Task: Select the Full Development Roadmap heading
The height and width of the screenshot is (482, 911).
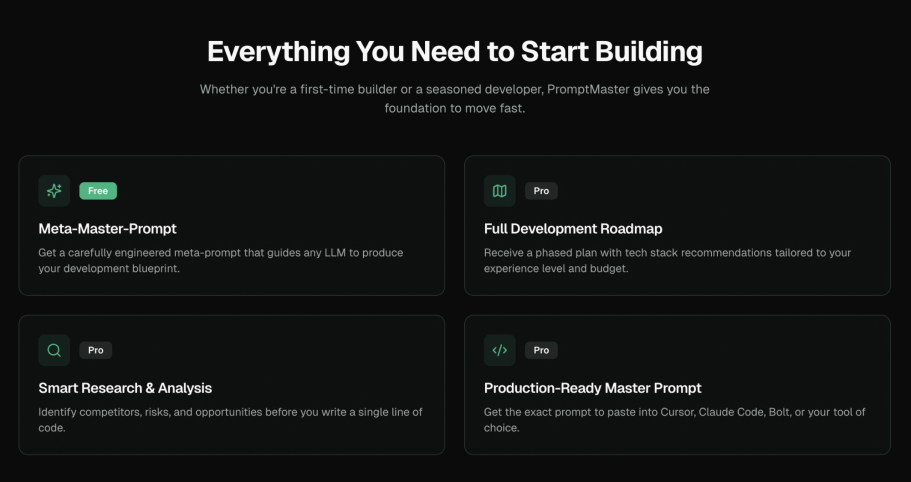Action: pyautogui.click(x=573, y=229)
